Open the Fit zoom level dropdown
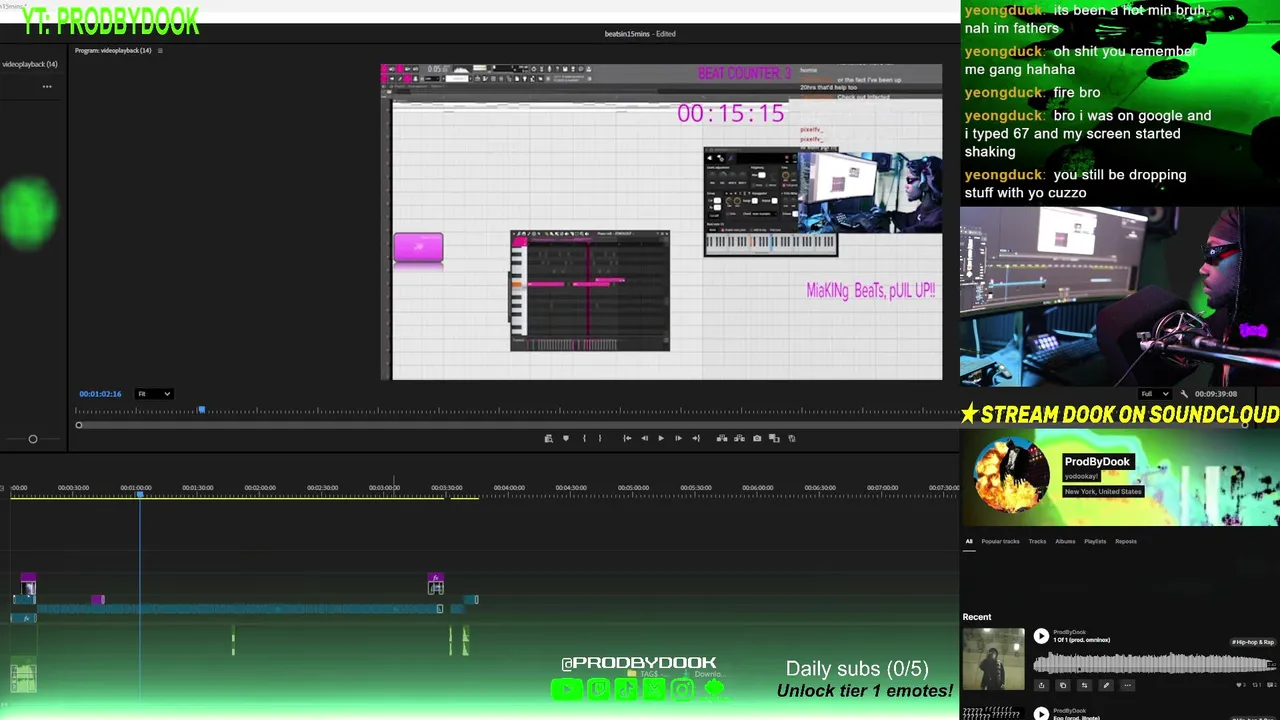The image size is (1280, 720). click(154, 394)
